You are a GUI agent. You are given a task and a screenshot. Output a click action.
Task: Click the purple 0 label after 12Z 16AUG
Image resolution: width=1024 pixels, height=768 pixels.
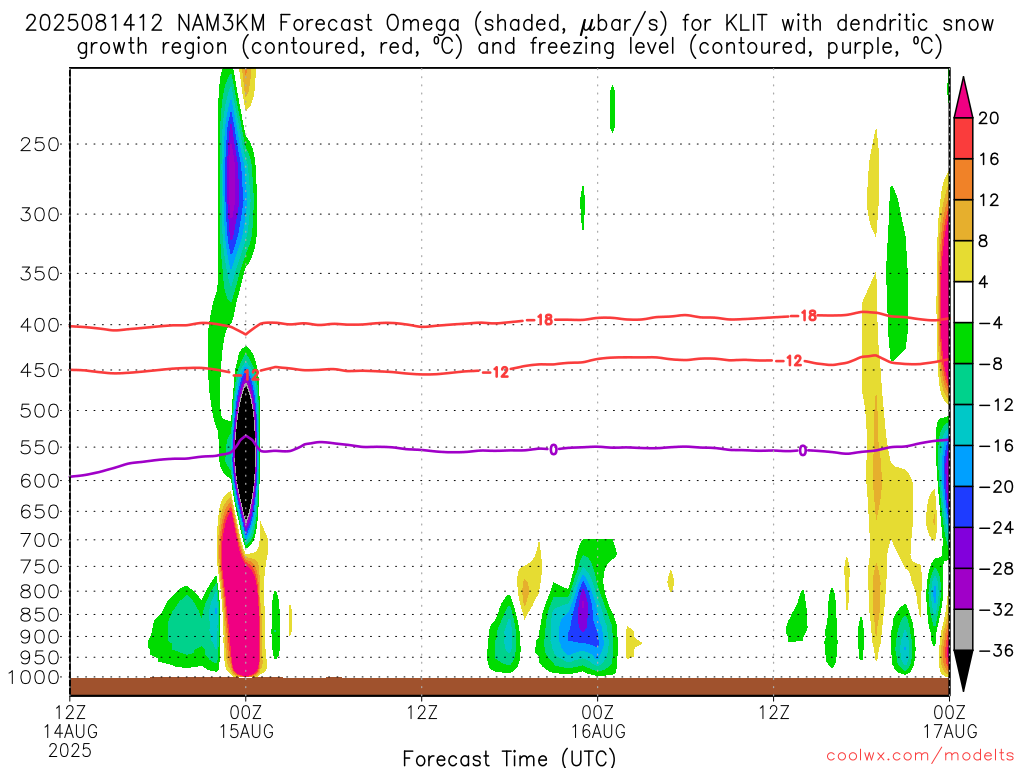click(x=803, y=450)
